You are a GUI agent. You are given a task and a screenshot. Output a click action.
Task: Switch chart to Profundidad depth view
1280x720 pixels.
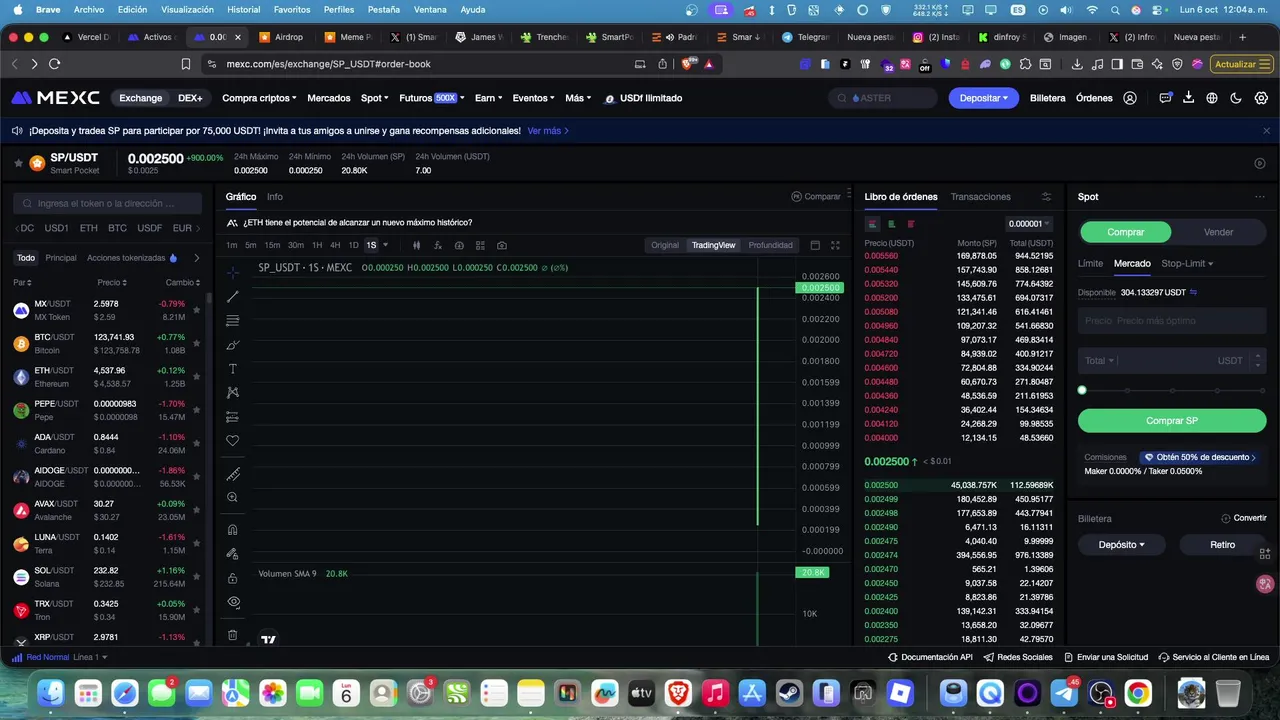pos(770,245)
